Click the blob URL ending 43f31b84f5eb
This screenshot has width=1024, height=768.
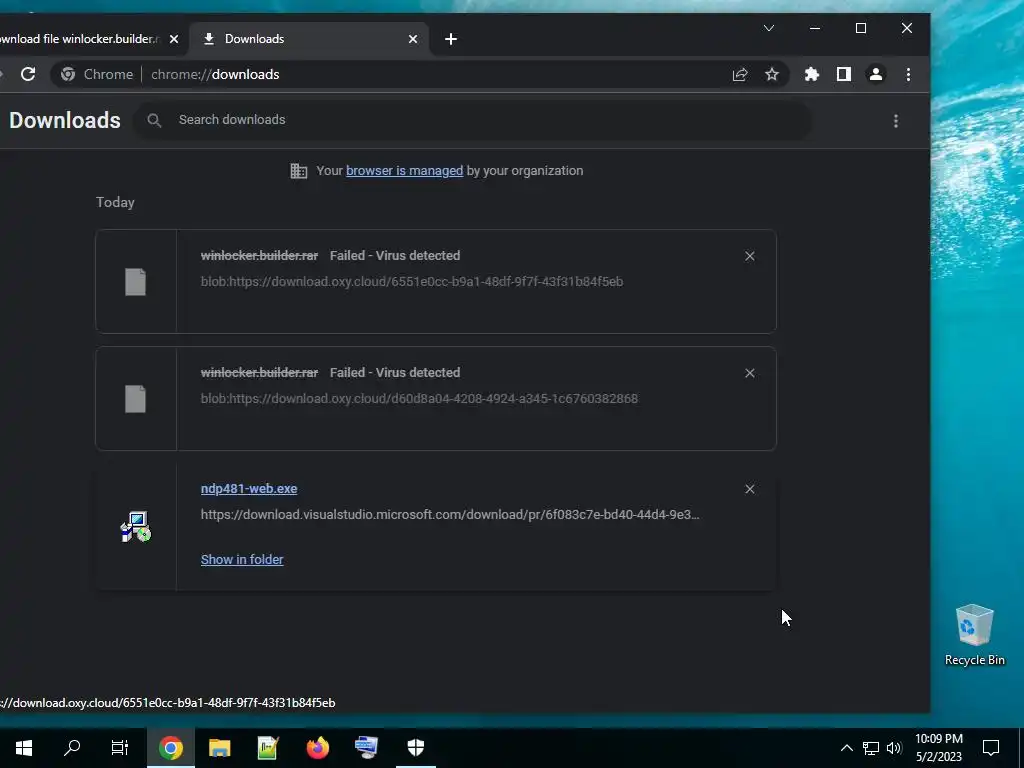tap(411, 282)
